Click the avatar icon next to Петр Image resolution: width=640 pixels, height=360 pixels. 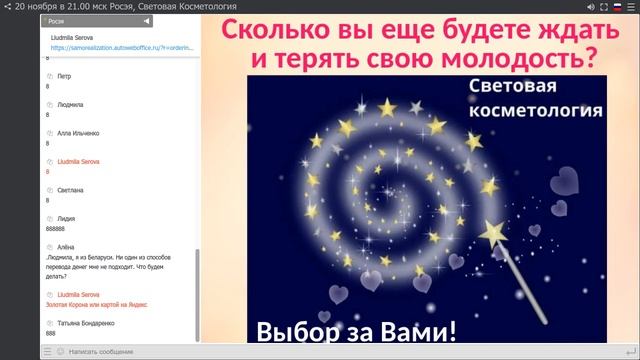point(50,76)
